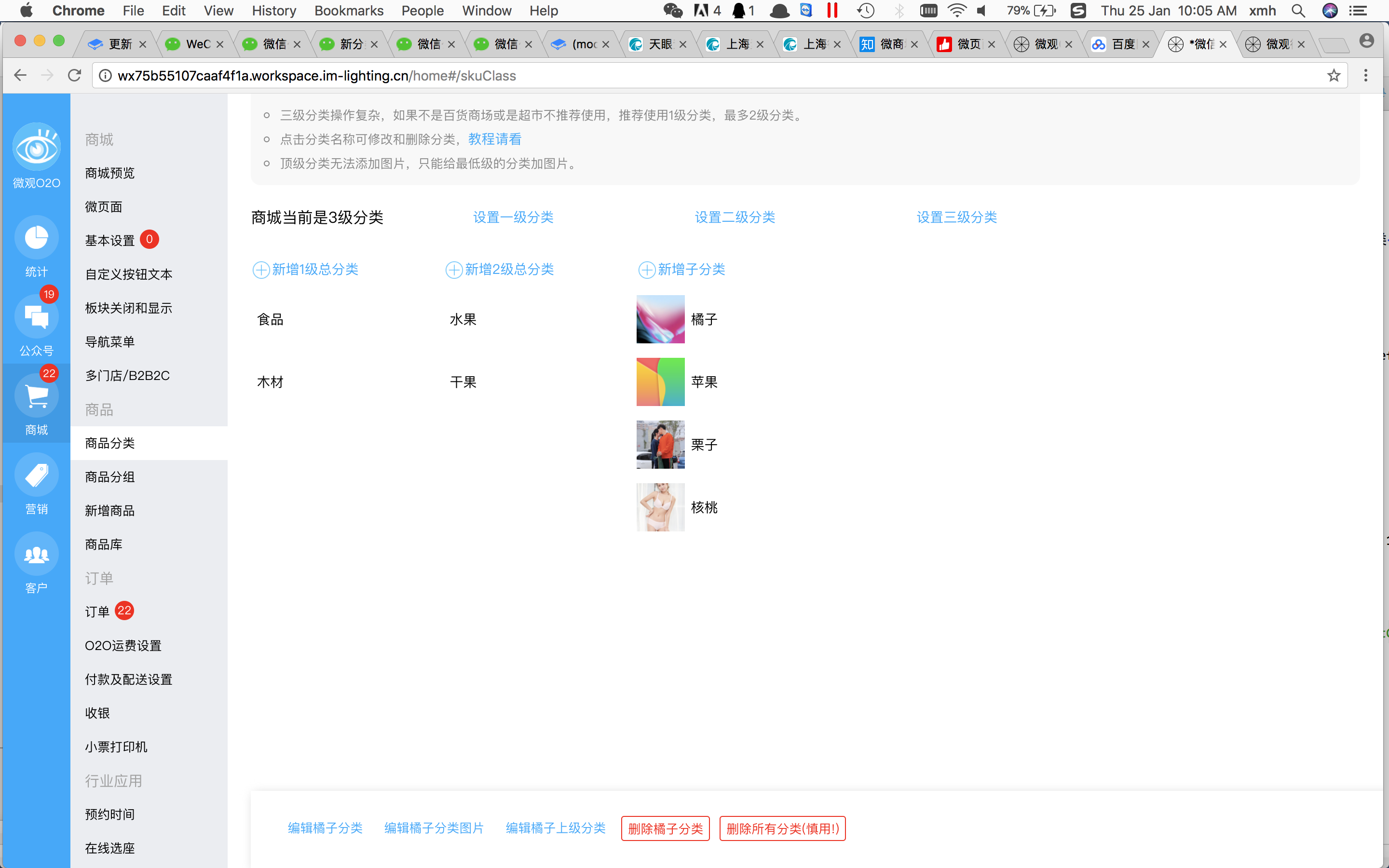Click the 删除橘子分类 button
1389x868 pixels.
pos(665,828)
